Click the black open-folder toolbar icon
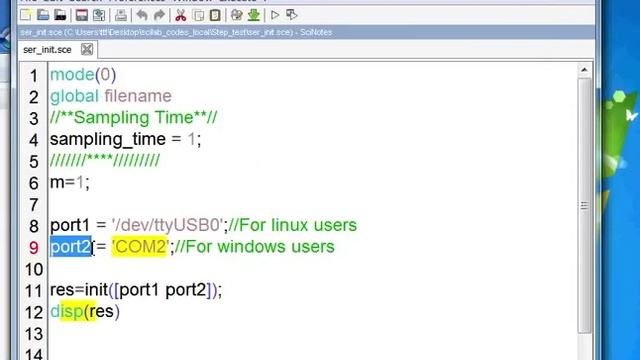 60,15
